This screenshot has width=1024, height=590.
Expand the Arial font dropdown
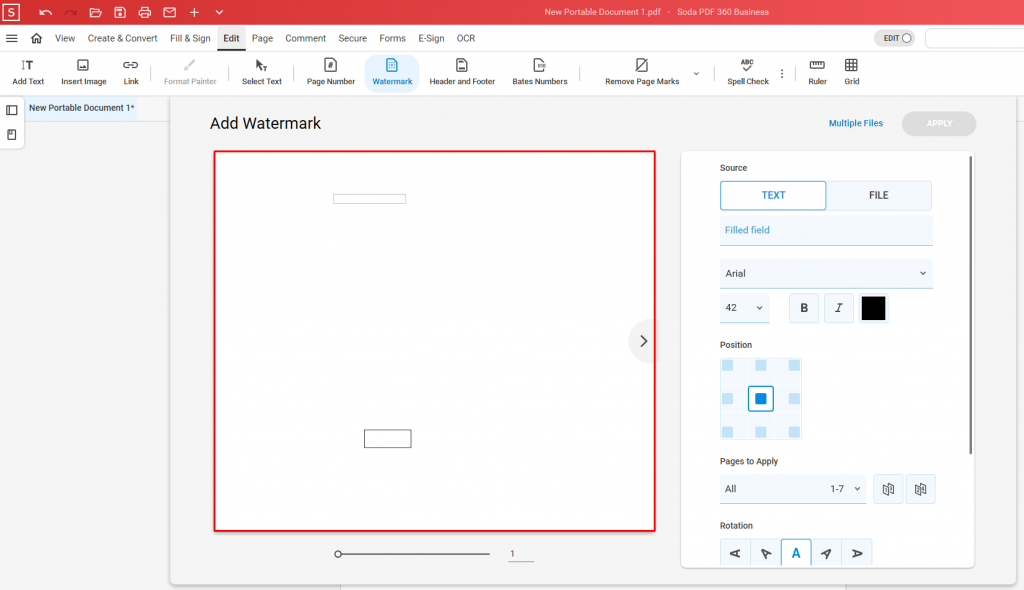click(826, 274)
